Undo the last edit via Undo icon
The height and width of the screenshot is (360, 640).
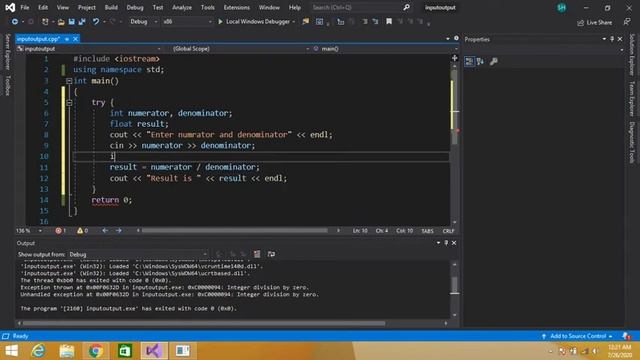(x=96, y=22)
